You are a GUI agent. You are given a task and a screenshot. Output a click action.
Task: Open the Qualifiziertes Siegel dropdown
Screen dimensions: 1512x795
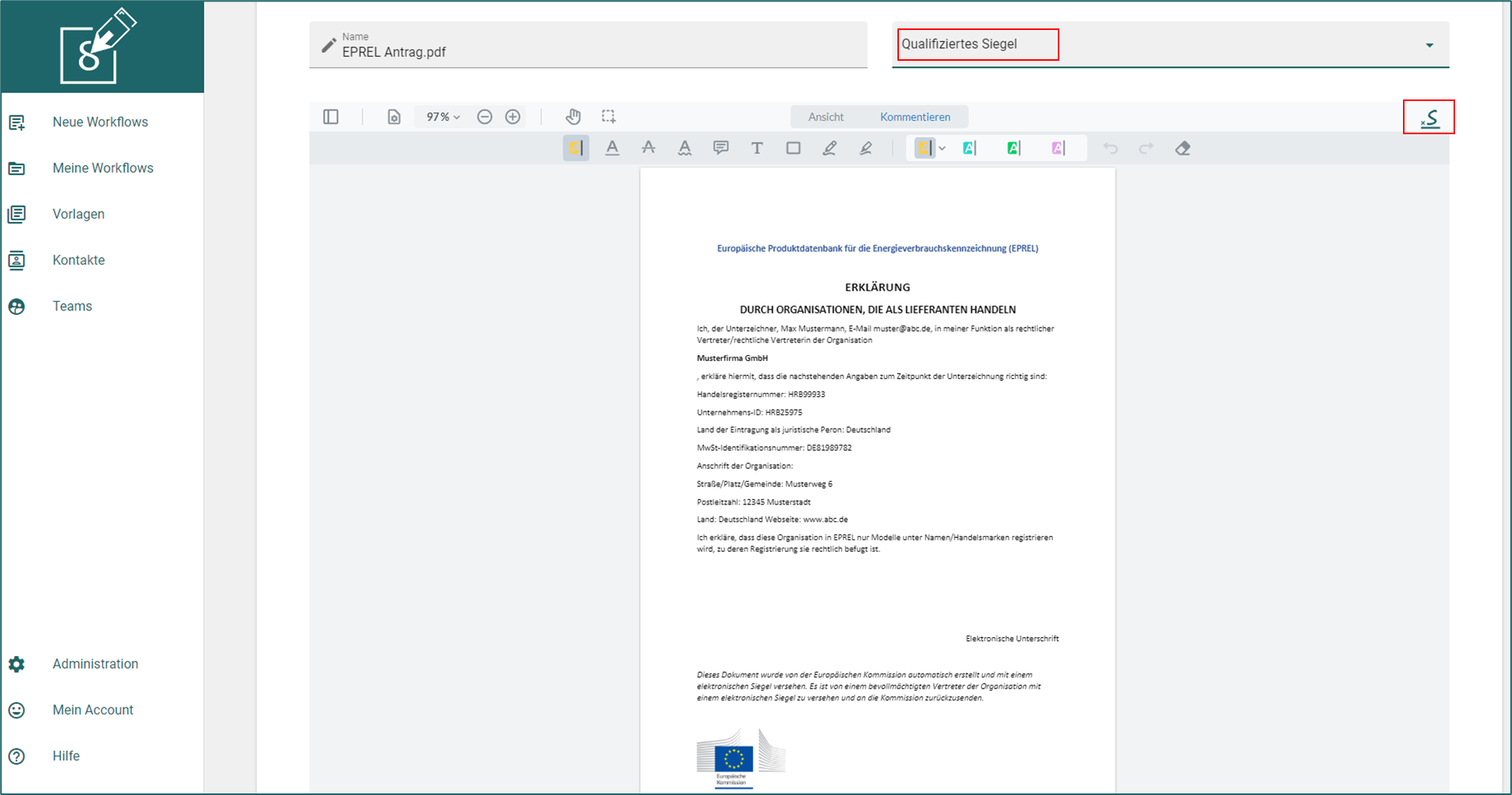pos(1171,45)
